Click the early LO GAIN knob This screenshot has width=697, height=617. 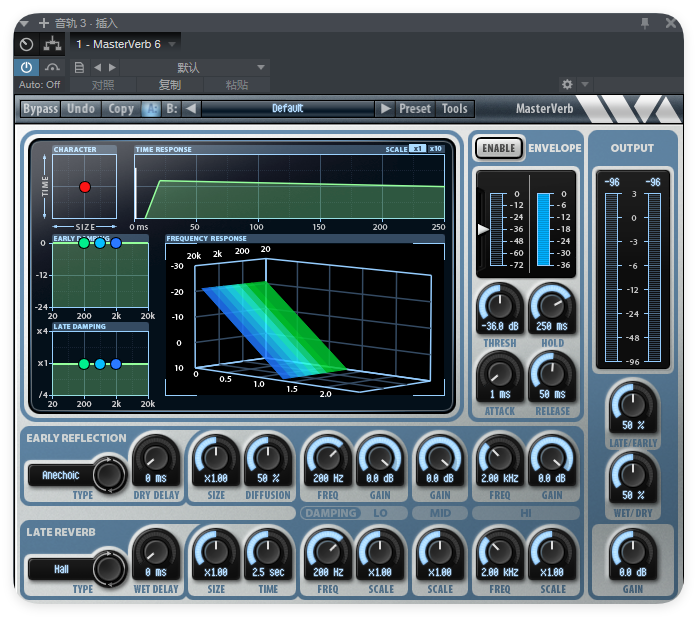point(380,458)
